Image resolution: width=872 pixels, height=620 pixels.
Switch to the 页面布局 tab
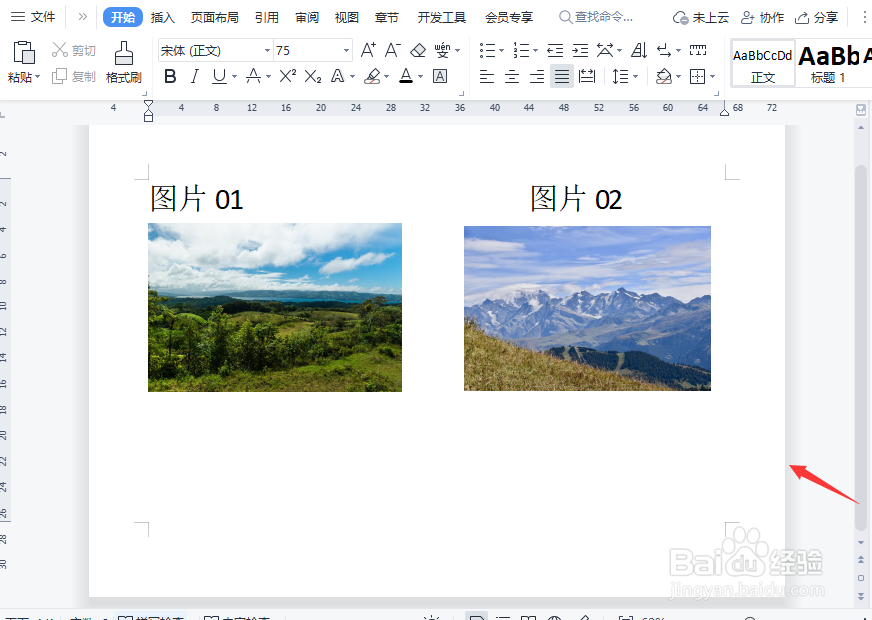(x=215, y=18)
